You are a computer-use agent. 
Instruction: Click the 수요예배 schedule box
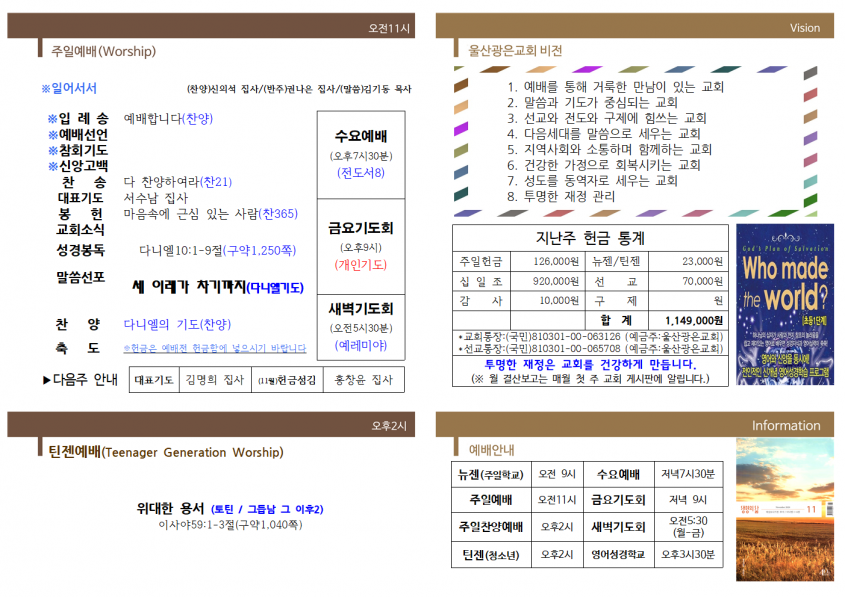361,155
